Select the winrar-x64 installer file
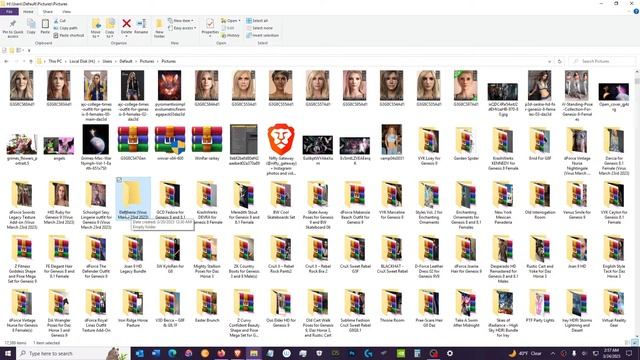 [170, 143]
